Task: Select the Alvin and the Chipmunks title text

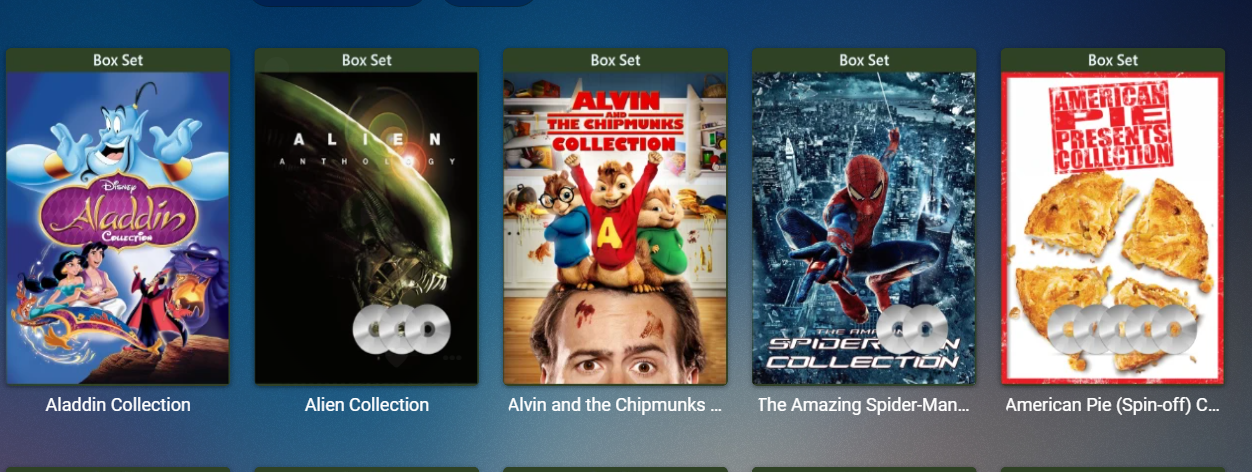Action: click(x=615, y=405)
